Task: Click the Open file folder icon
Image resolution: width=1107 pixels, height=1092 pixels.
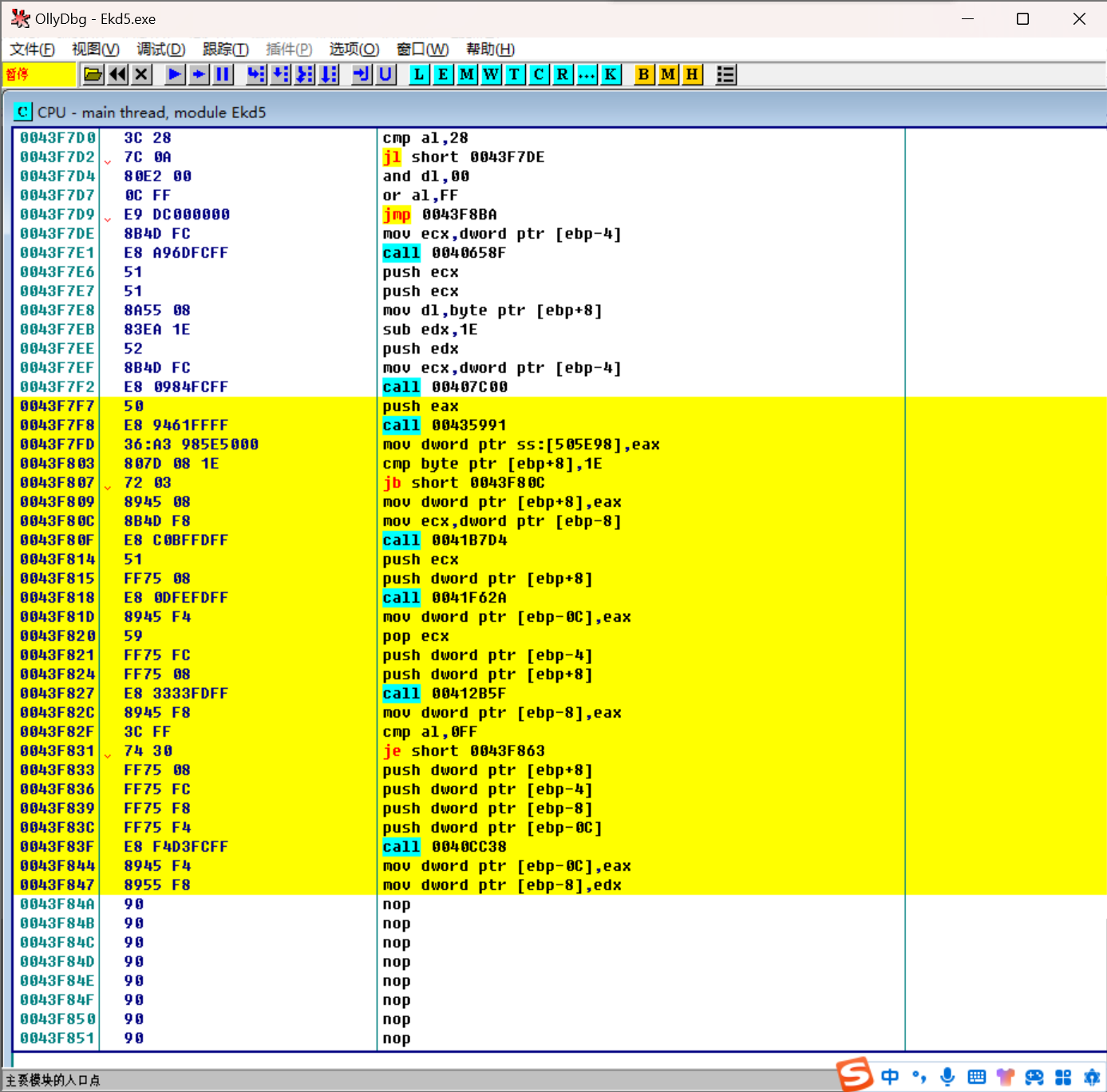Action: pos(93,74)
